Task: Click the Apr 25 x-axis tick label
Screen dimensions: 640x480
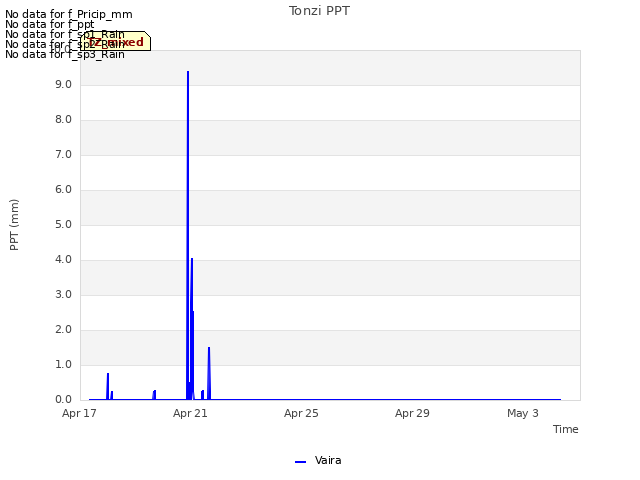Action: 301,413
